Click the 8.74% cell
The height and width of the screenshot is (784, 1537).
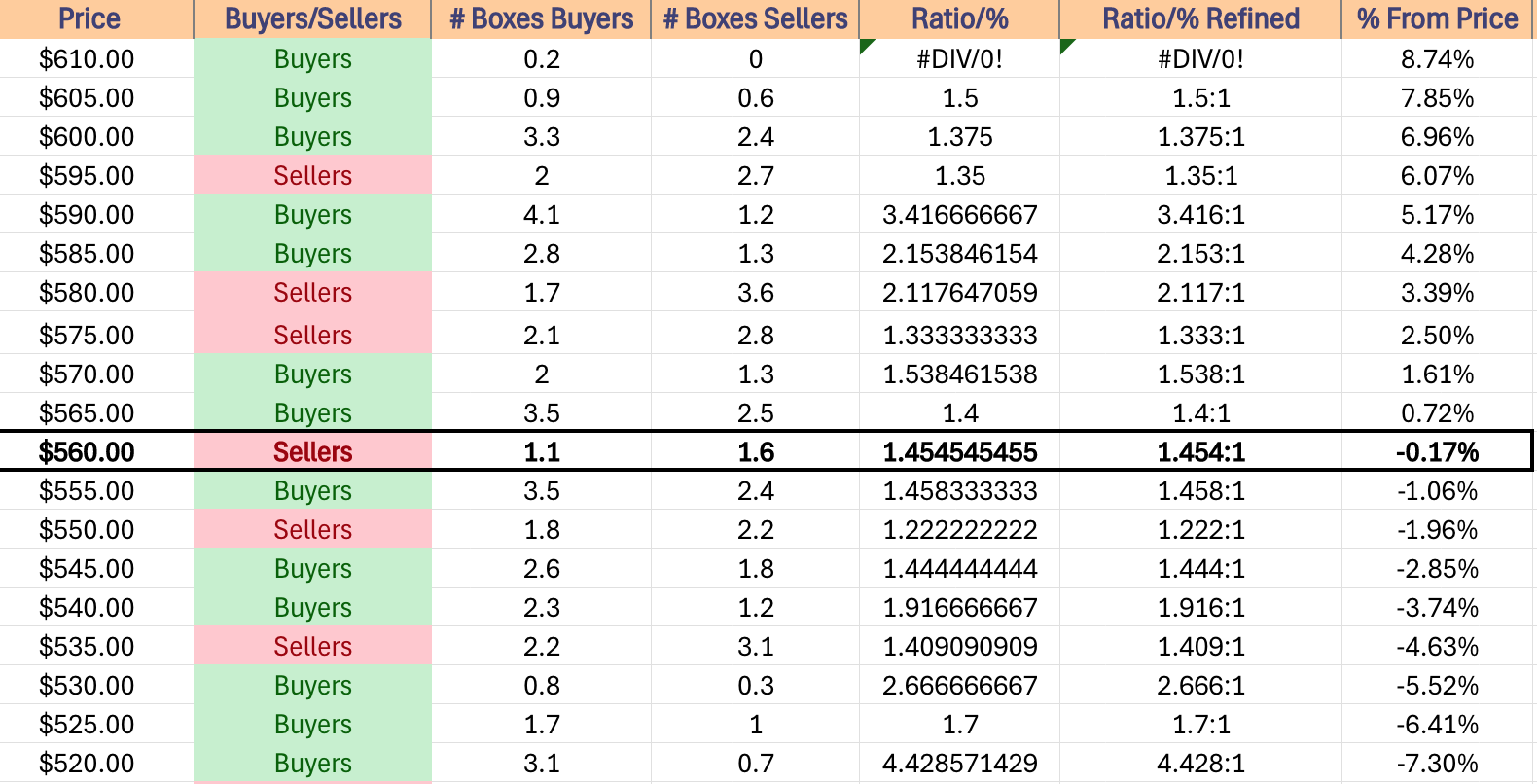coord(1437,59)
